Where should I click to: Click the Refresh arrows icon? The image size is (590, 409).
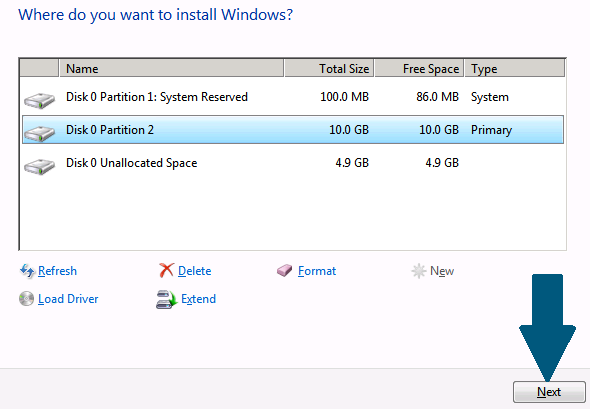[x=27, y=271]
